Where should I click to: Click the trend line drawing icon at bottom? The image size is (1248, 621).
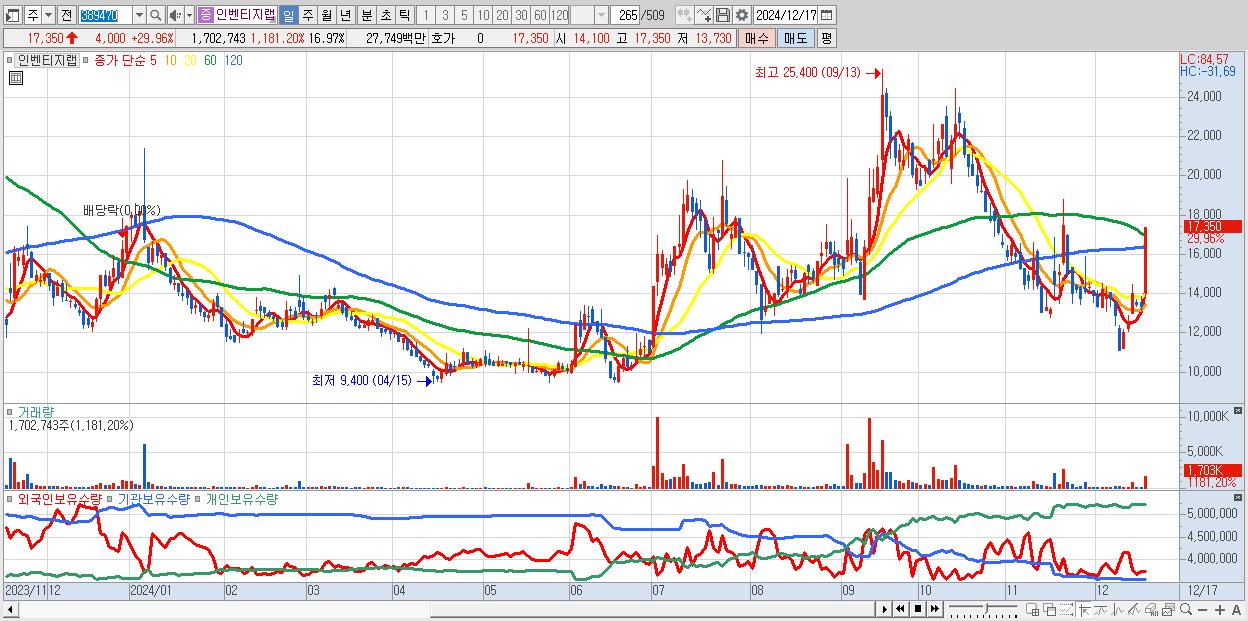pos(1101,610)
